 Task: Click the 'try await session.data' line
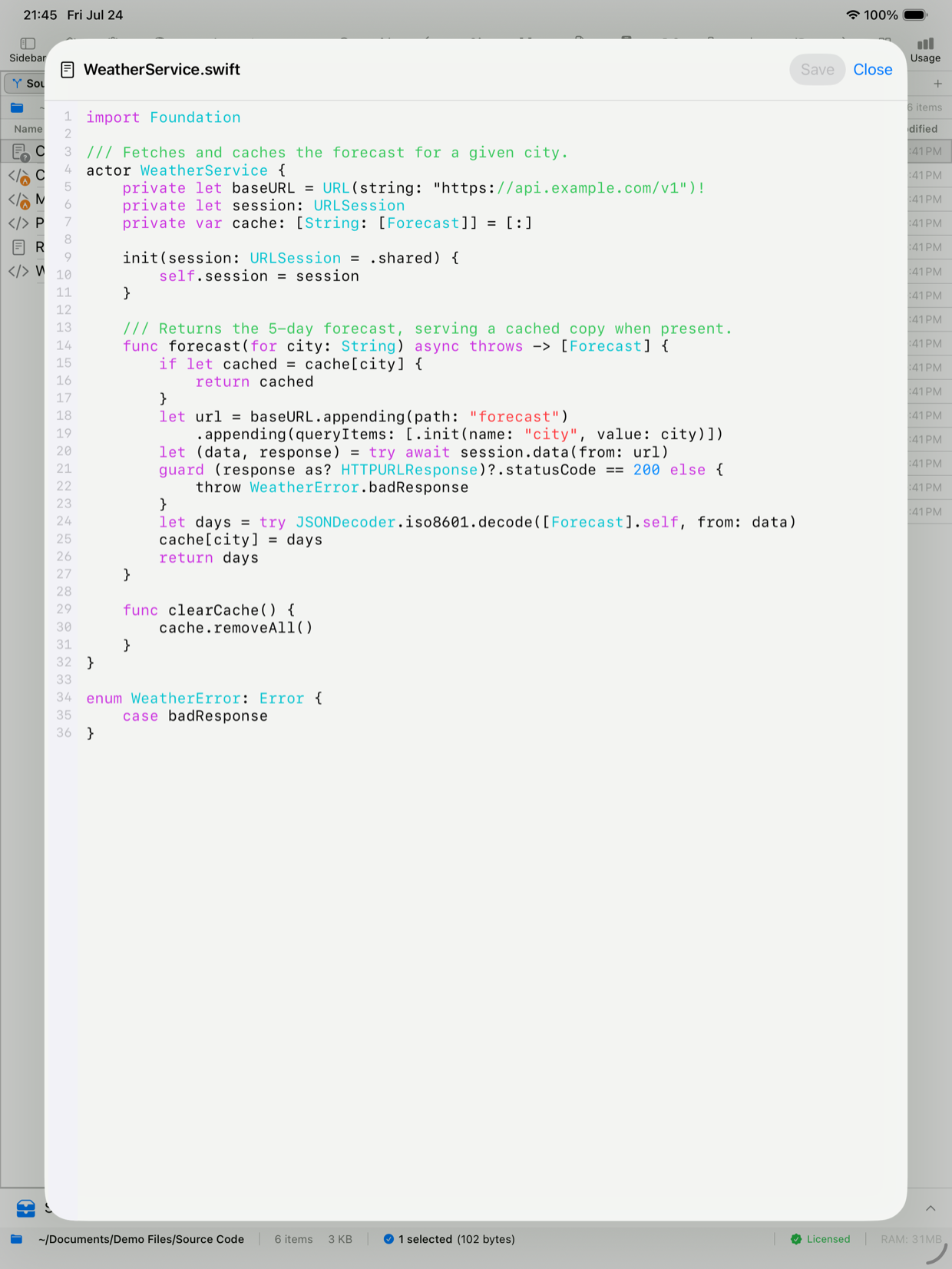point(414,452)
